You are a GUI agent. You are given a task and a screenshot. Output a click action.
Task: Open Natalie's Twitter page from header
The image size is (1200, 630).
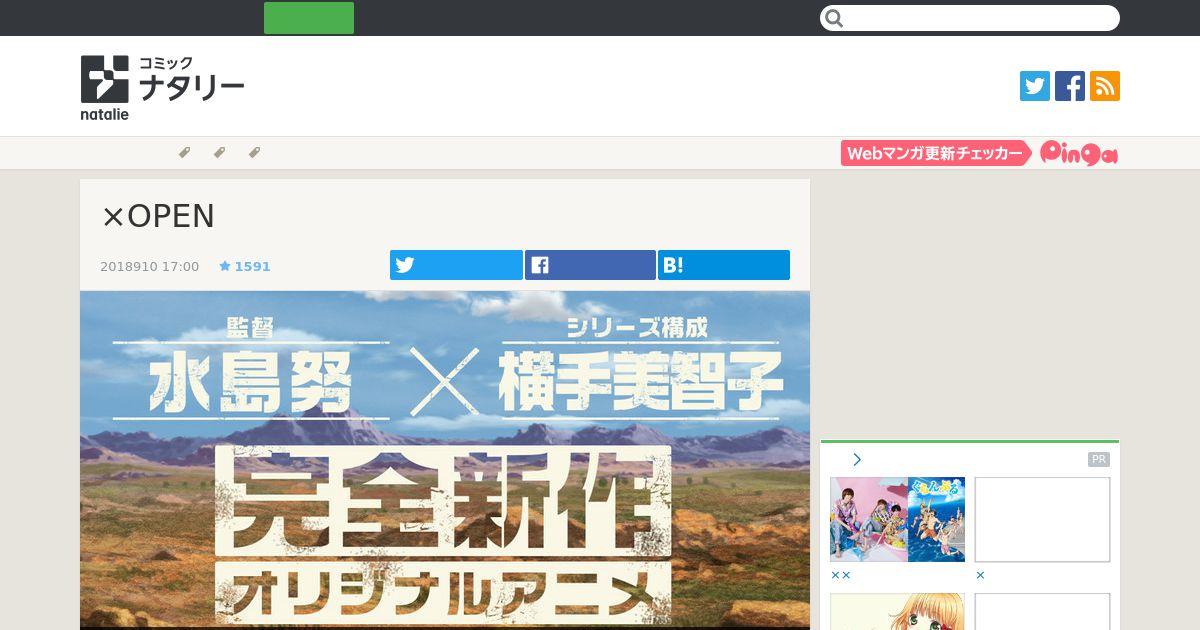[1035, 86]
